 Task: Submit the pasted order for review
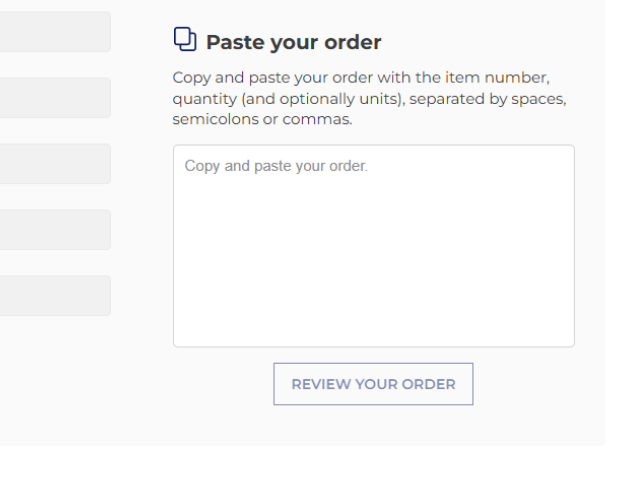373,384
